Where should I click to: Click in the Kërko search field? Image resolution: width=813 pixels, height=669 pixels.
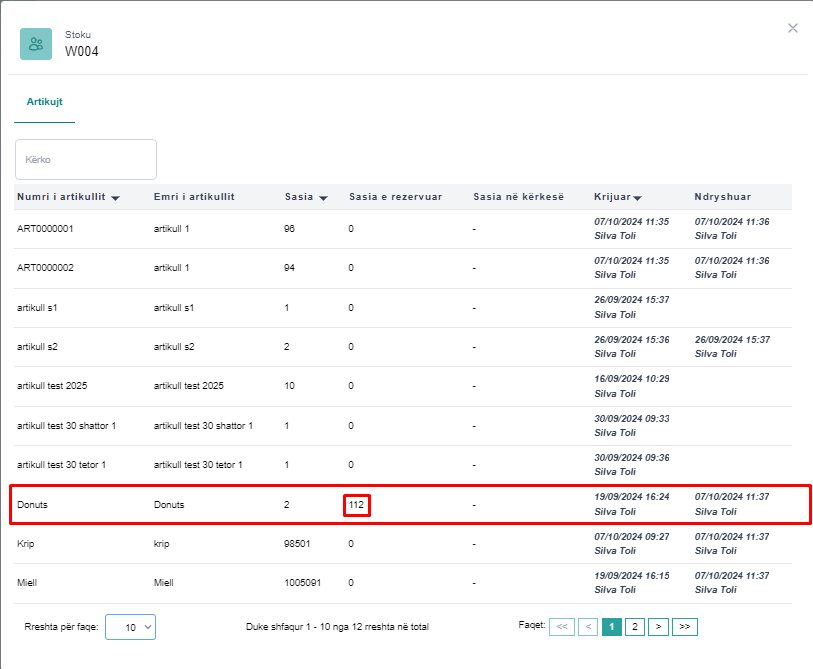click(86, 160)
